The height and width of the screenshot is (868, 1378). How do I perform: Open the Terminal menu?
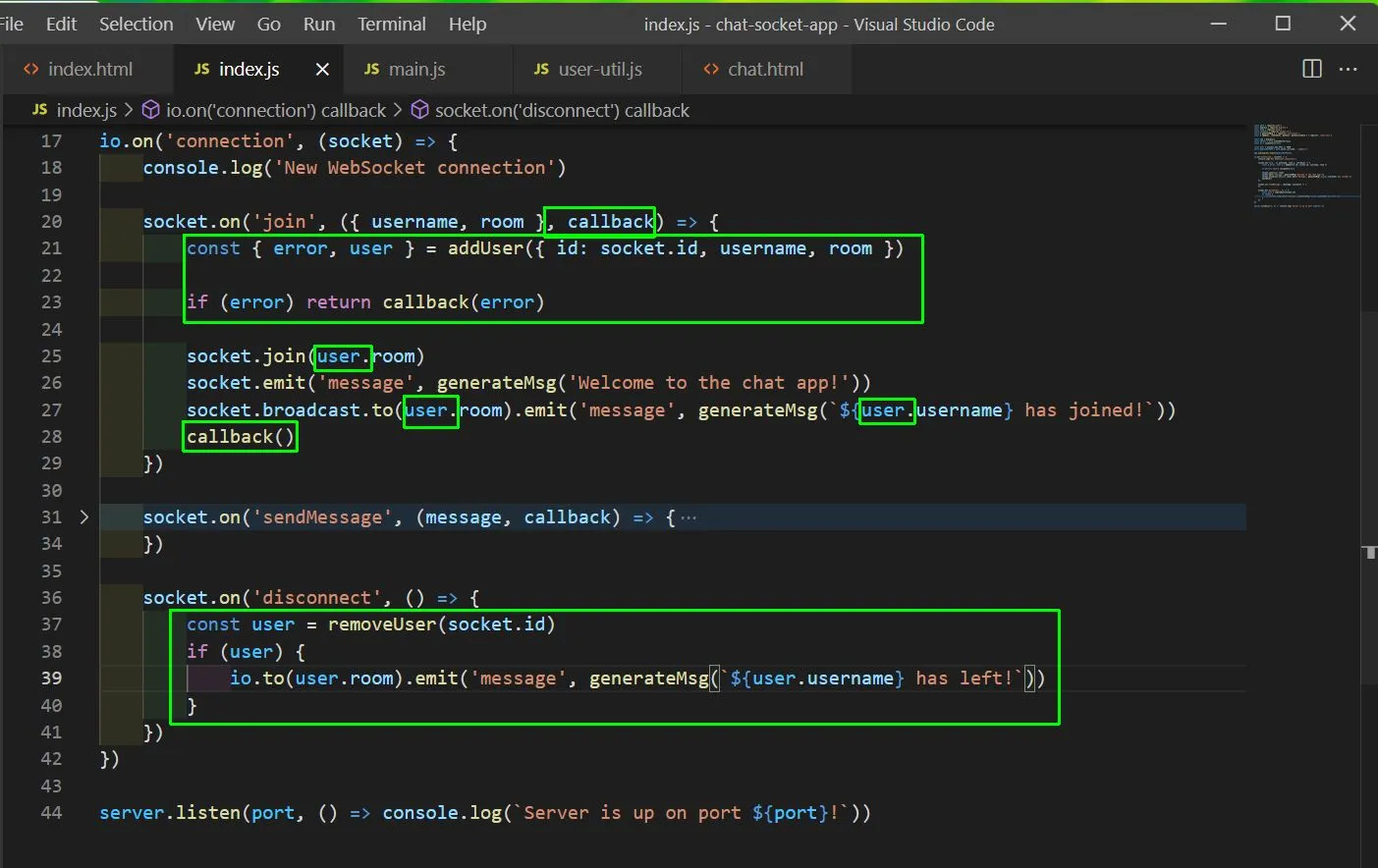click(x=391, y=24)
